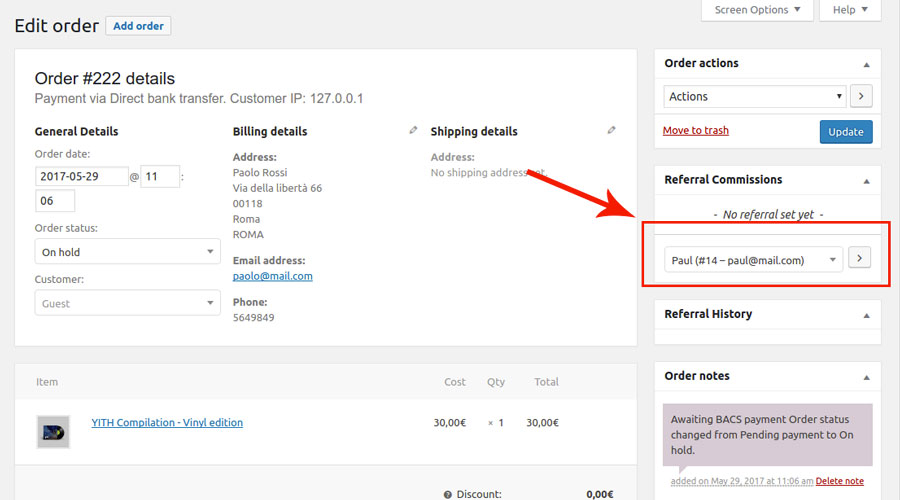Collapse the Order notes panel

(x=866, y=377)
